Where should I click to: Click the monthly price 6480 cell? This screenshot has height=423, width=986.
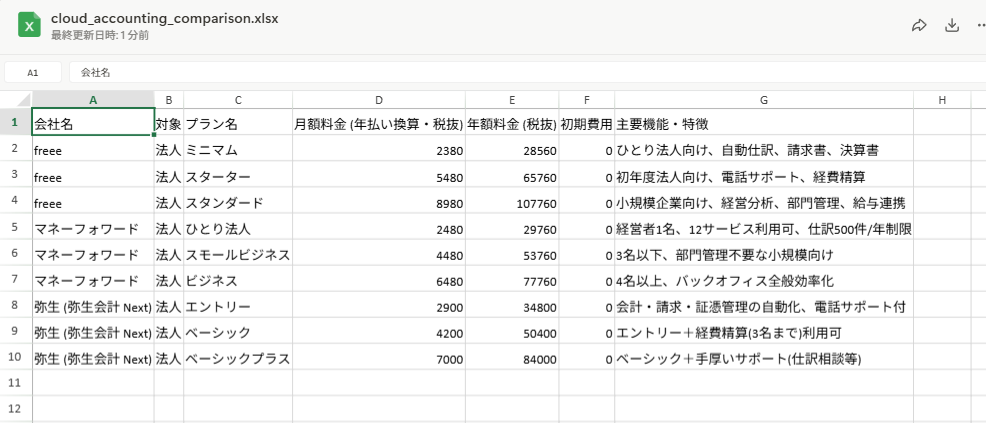point(379,279)
